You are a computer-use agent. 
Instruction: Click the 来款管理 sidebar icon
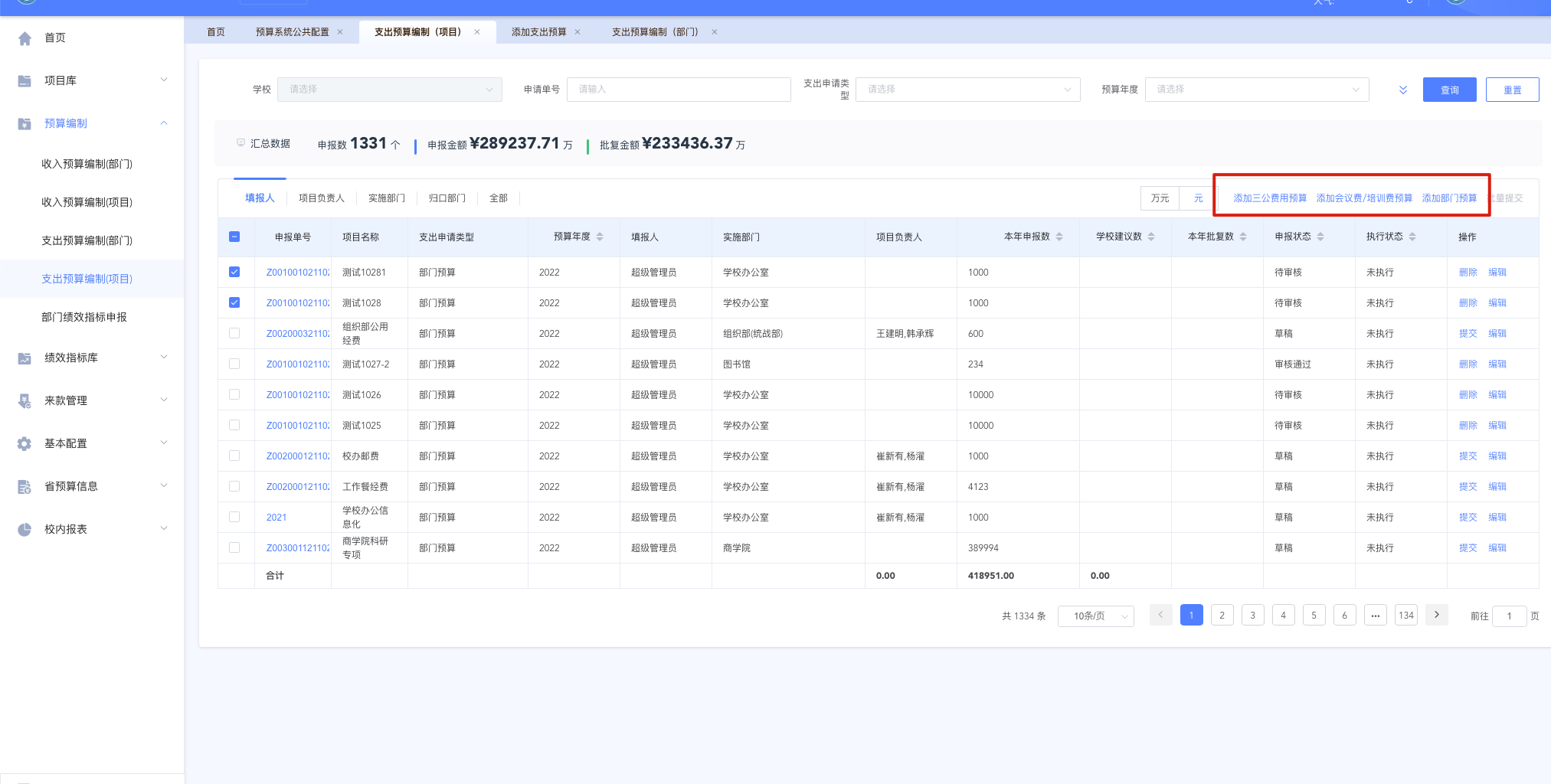point(25,401)
